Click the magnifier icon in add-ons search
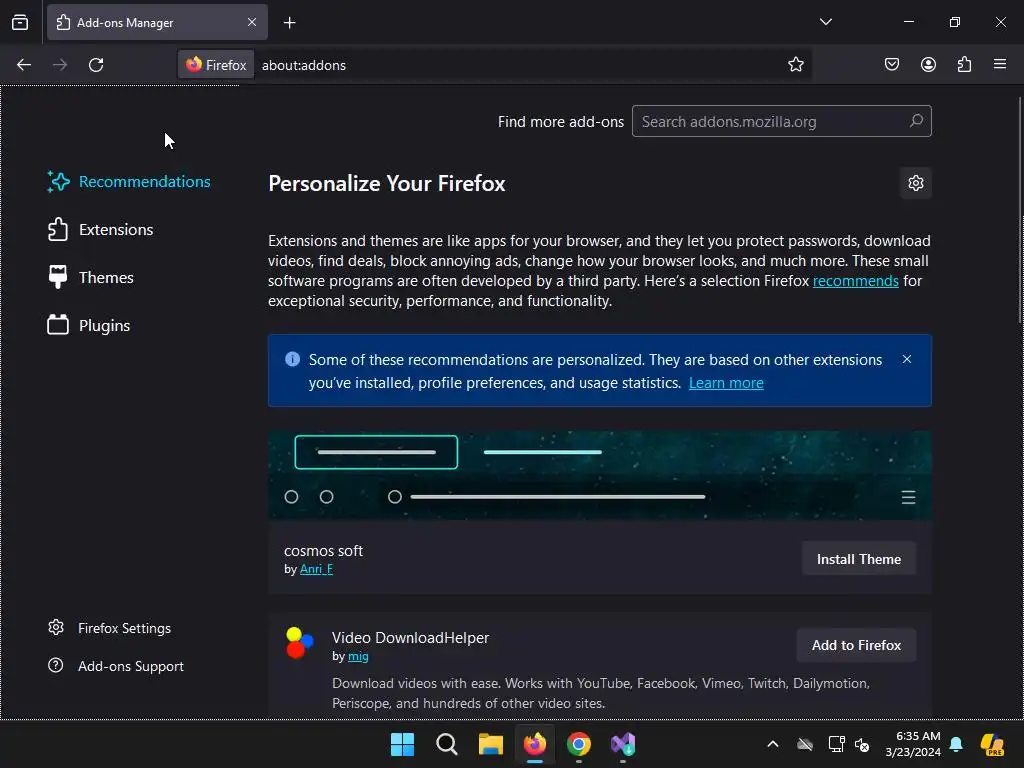 pos(916,121)
